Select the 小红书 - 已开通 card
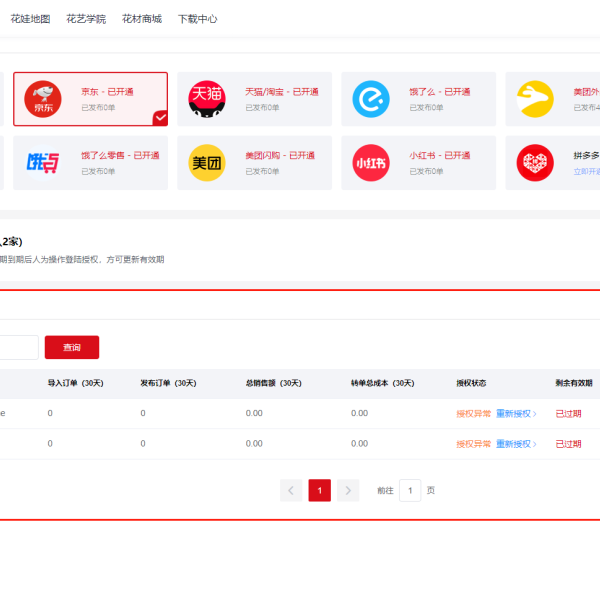 coord(419,163)
